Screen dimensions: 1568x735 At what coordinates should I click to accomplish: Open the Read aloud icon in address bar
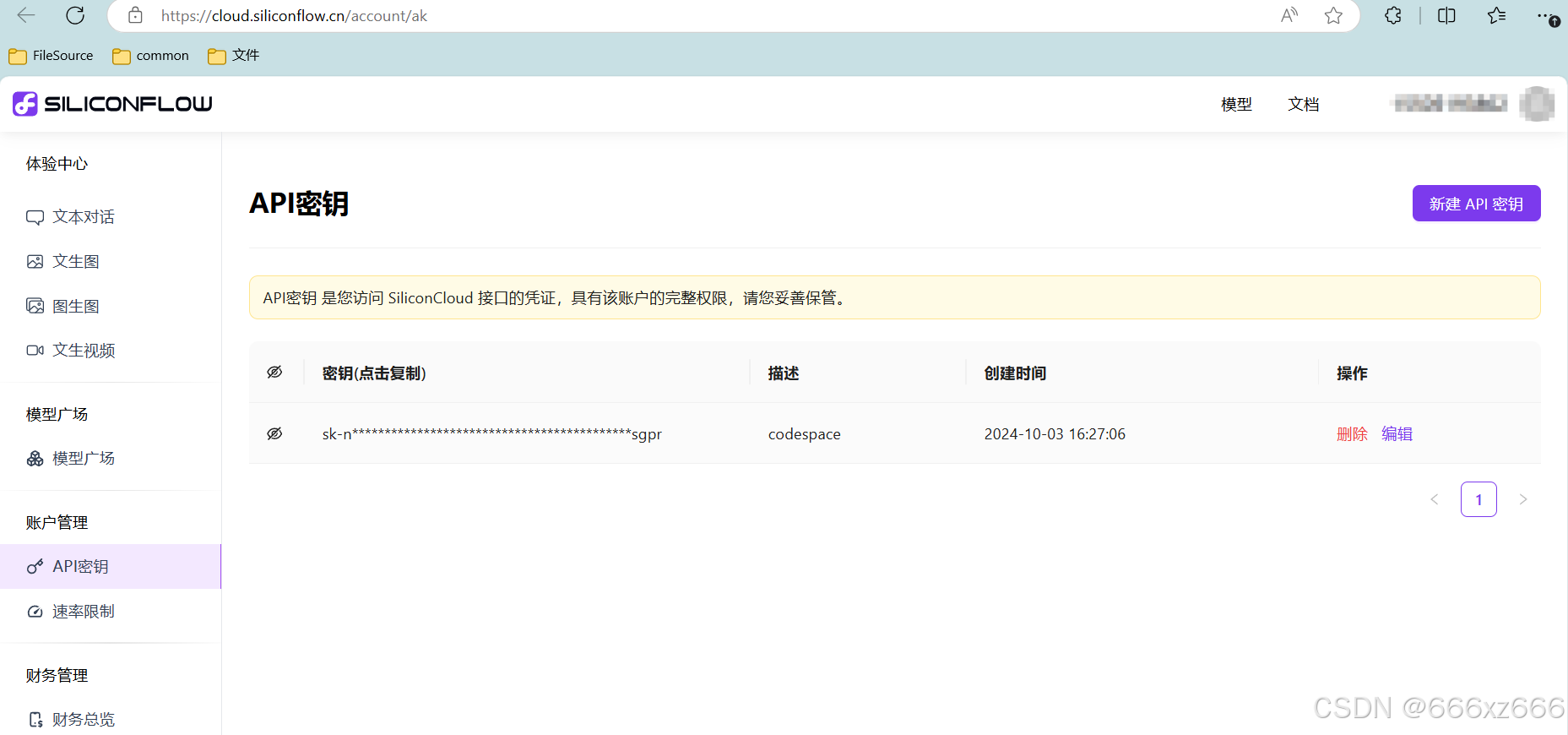coord(1289,15)
